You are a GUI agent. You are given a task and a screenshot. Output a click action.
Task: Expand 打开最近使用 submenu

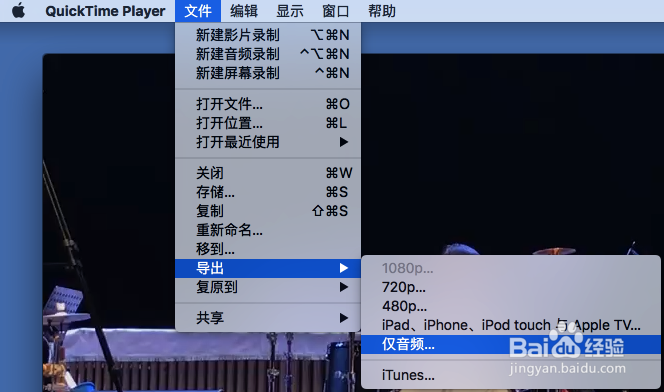pyautogui.click(x=268, y=142)
